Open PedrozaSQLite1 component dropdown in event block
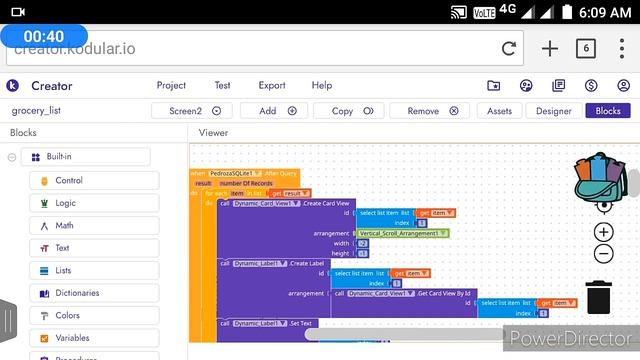The width and height of the screenshot is (640, 360). click(x=235, y=173)
